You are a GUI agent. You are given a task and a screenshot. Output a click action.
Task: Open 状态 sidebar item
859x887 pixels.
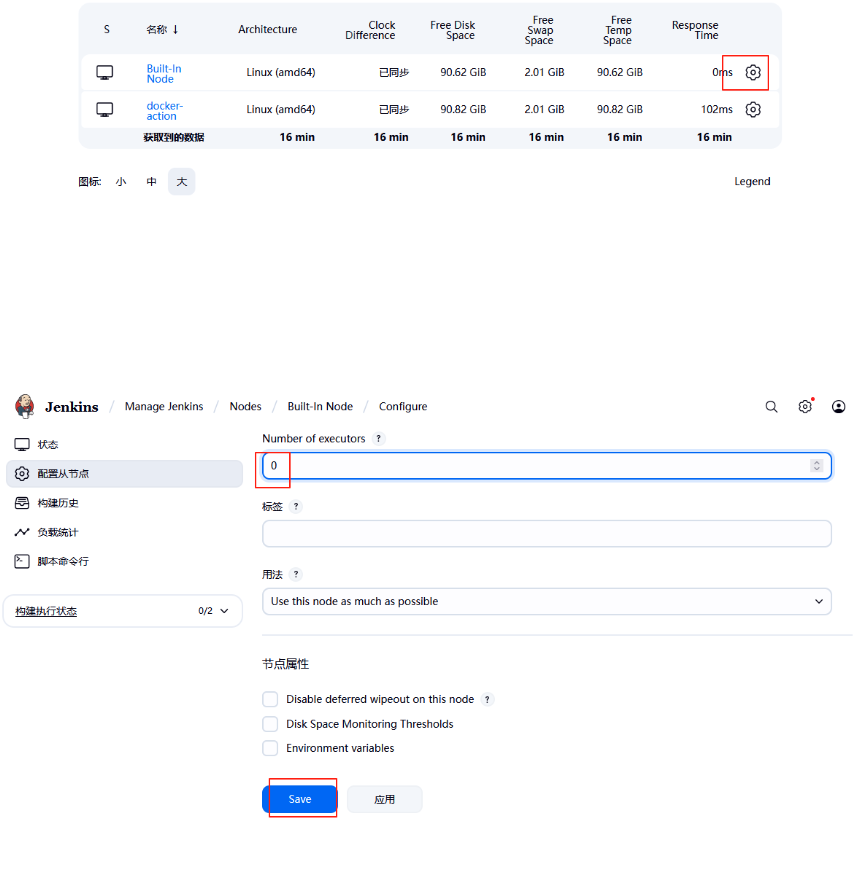pyautogui.click(x=124, y=445)
